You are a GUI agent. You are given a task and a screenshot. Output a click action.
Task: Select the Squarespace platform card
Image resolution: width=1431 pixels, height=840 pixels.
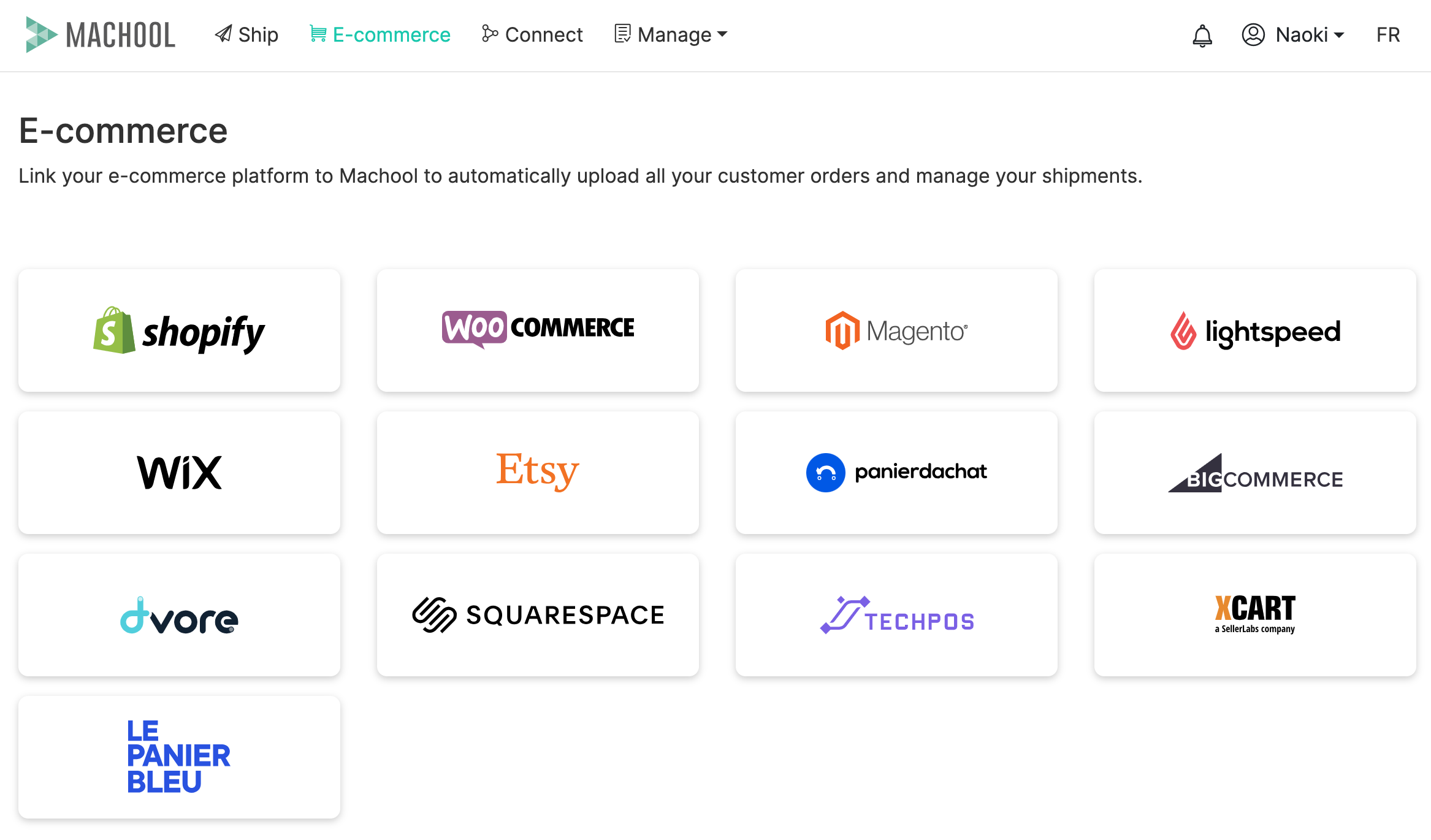point(538,615)
